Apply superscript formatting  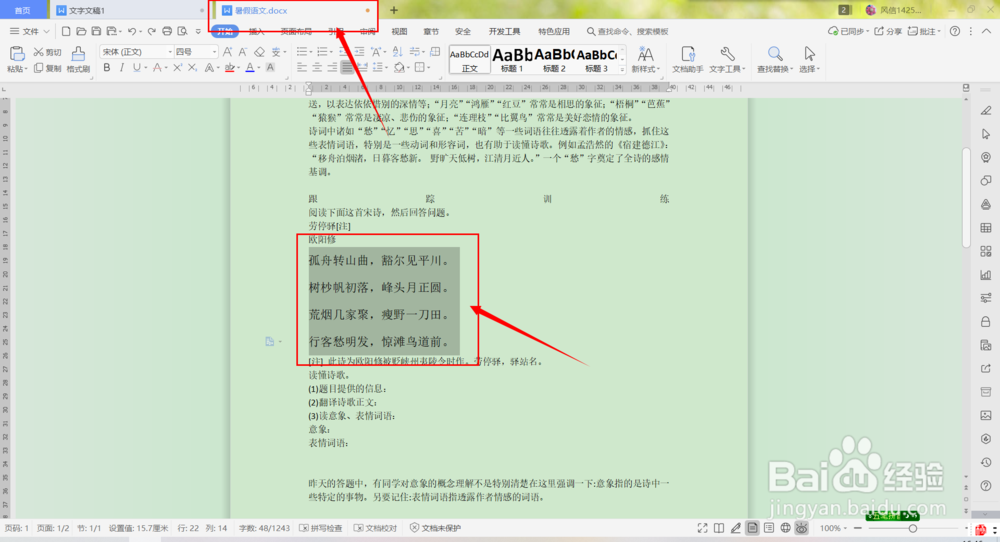click(x=177, y=68)
